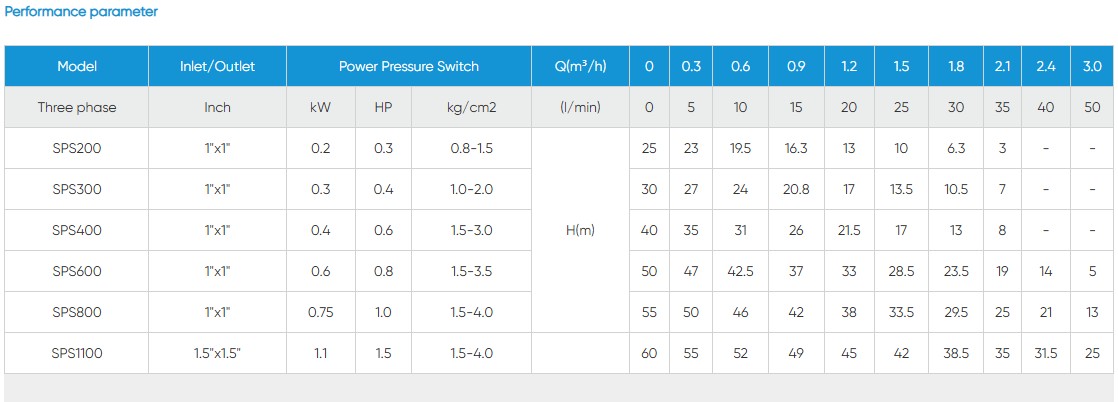Viewport: 1118px width, 402px height.
Task: Click the SPS600 model cell
Action: pos(77,271)
